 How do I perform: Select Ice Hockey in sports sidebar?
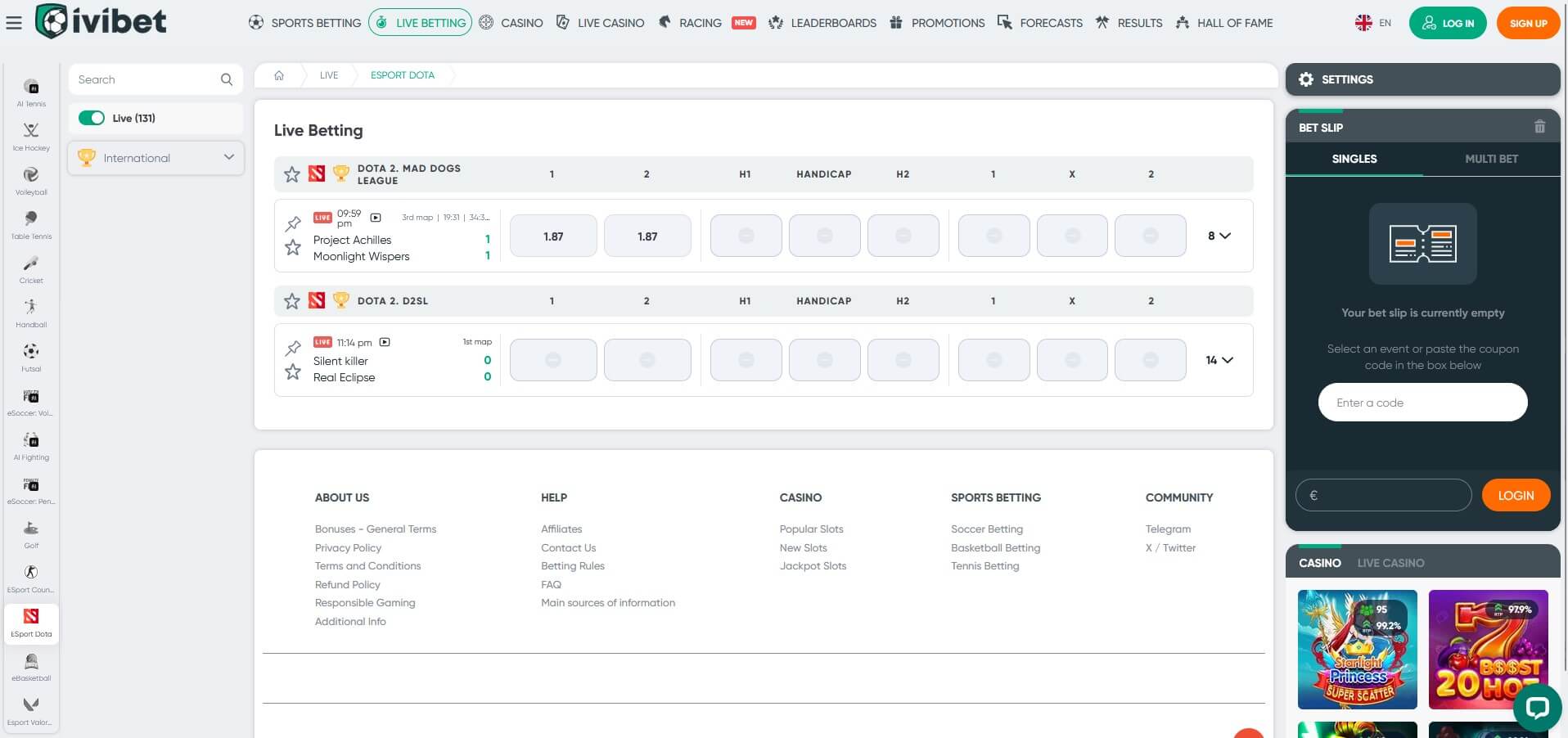coord(31,137)
